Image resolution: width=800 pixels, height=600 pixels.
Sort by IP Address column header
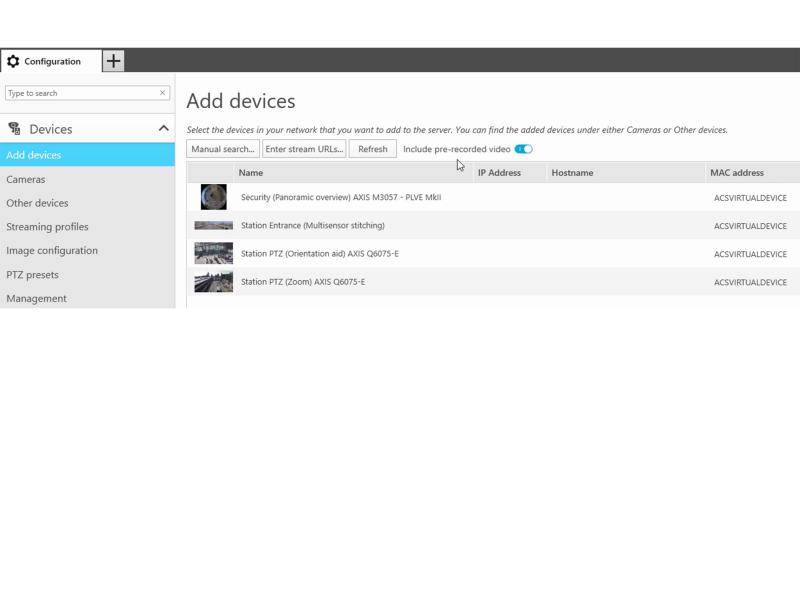coord(499,173)
